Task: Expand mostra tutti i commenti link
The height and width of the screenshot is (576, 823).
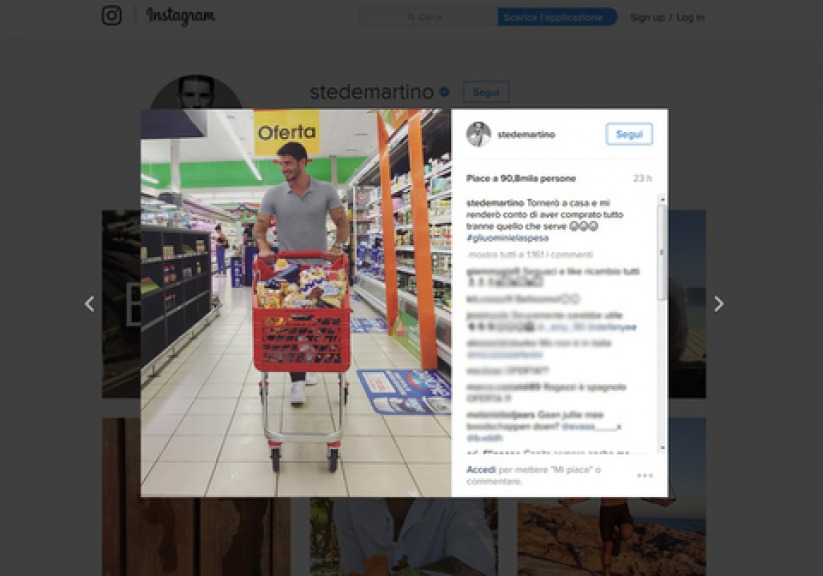Action: (530, 255)
